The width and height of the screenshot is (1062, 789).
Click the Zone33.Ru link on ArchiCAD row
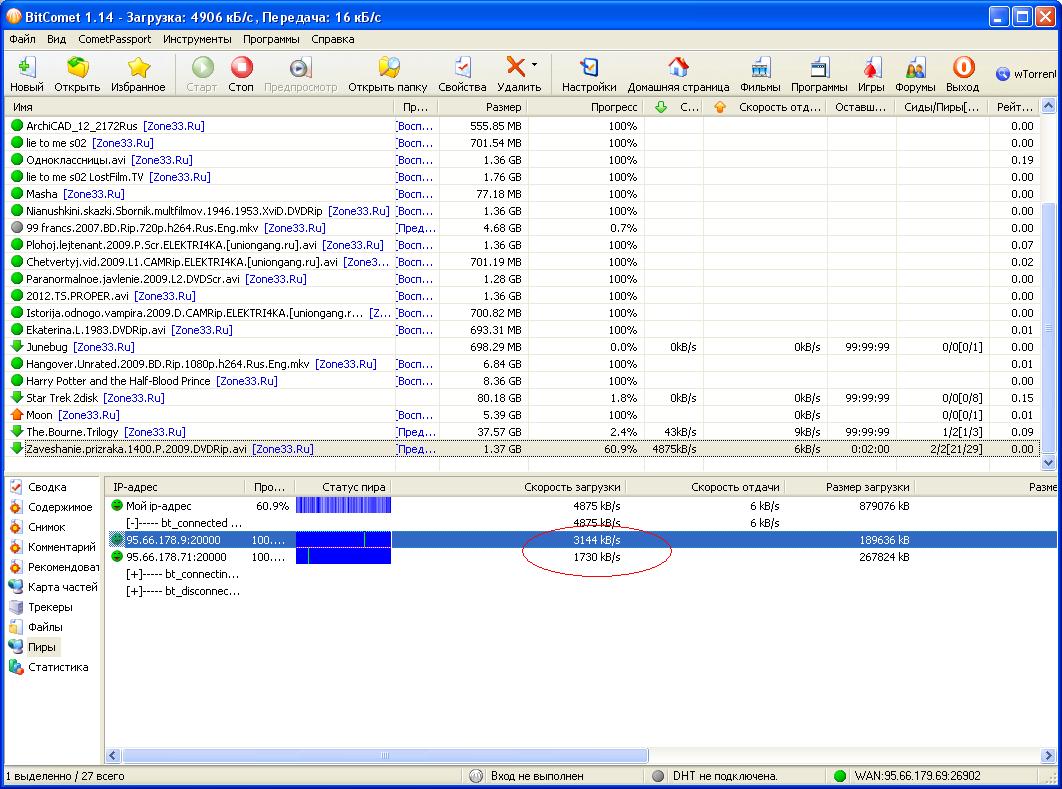click(x=173, y=126)
